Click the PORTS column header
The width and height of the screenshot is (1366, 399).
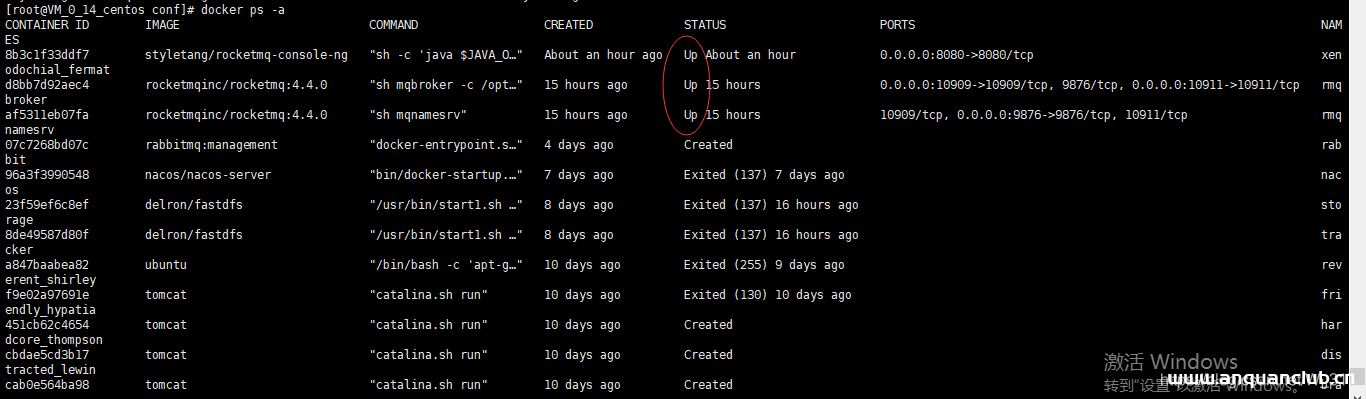click(897, 25)
